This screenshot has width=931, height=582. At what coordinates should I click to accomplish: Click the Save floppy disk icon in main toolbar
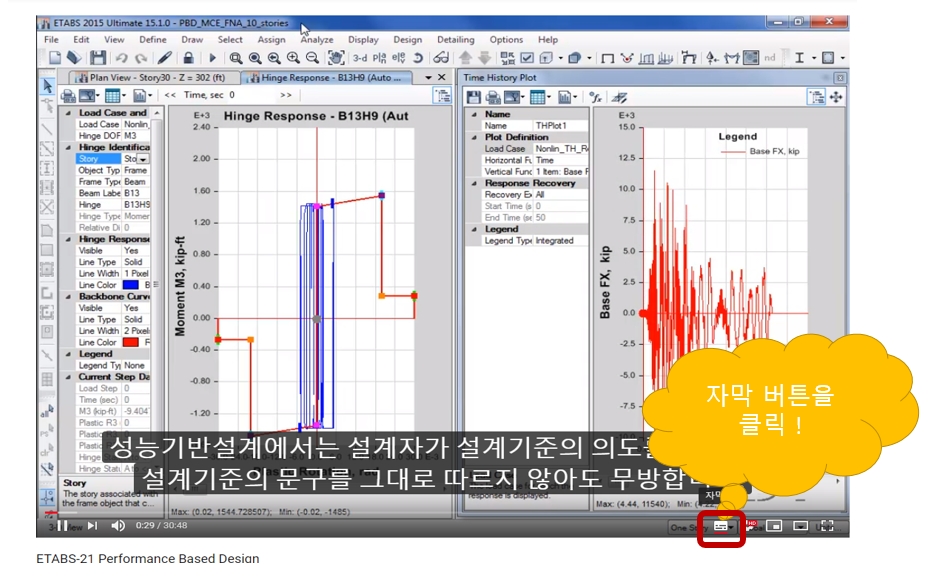pyautogui.click(x=97, y=58)
